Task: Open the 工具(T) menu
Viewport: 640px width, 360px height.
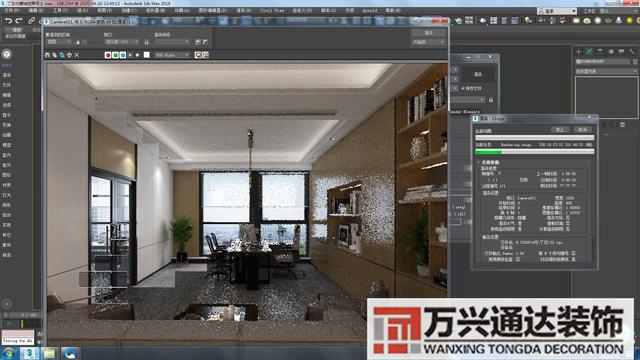Action: pos(60,10)
